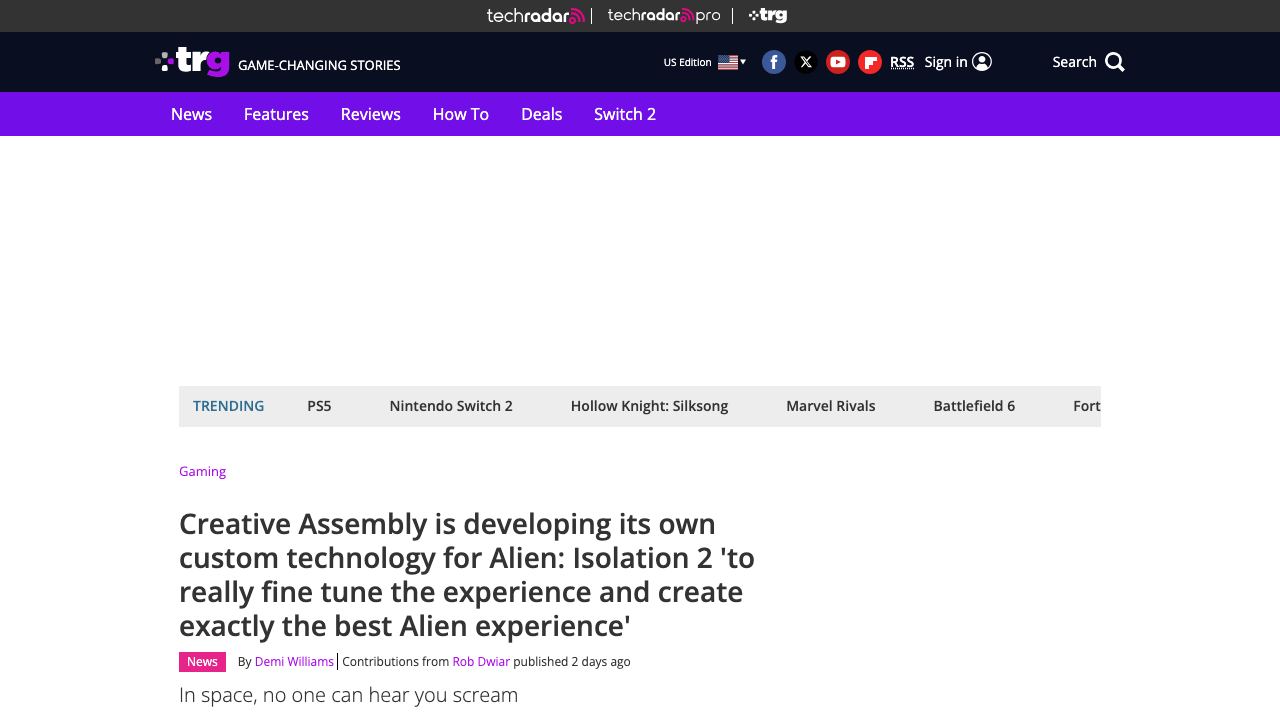Viewport: 1280px width, 720px height.
Task: Open contributor Rob Dwiar's profile
Action: [x=481, y=662]
